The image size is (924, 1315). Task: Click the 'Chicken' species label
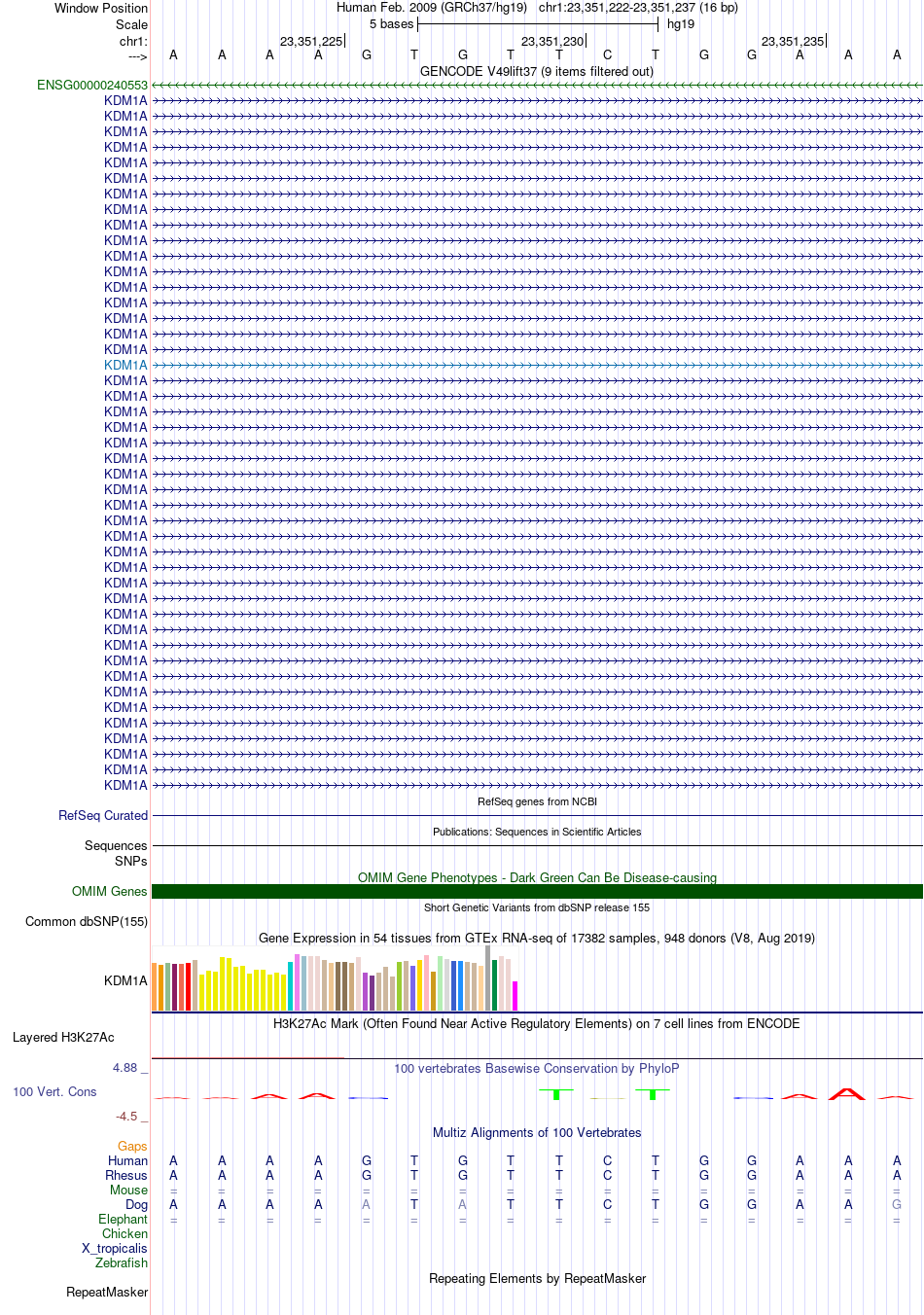tap(124, 1234)
